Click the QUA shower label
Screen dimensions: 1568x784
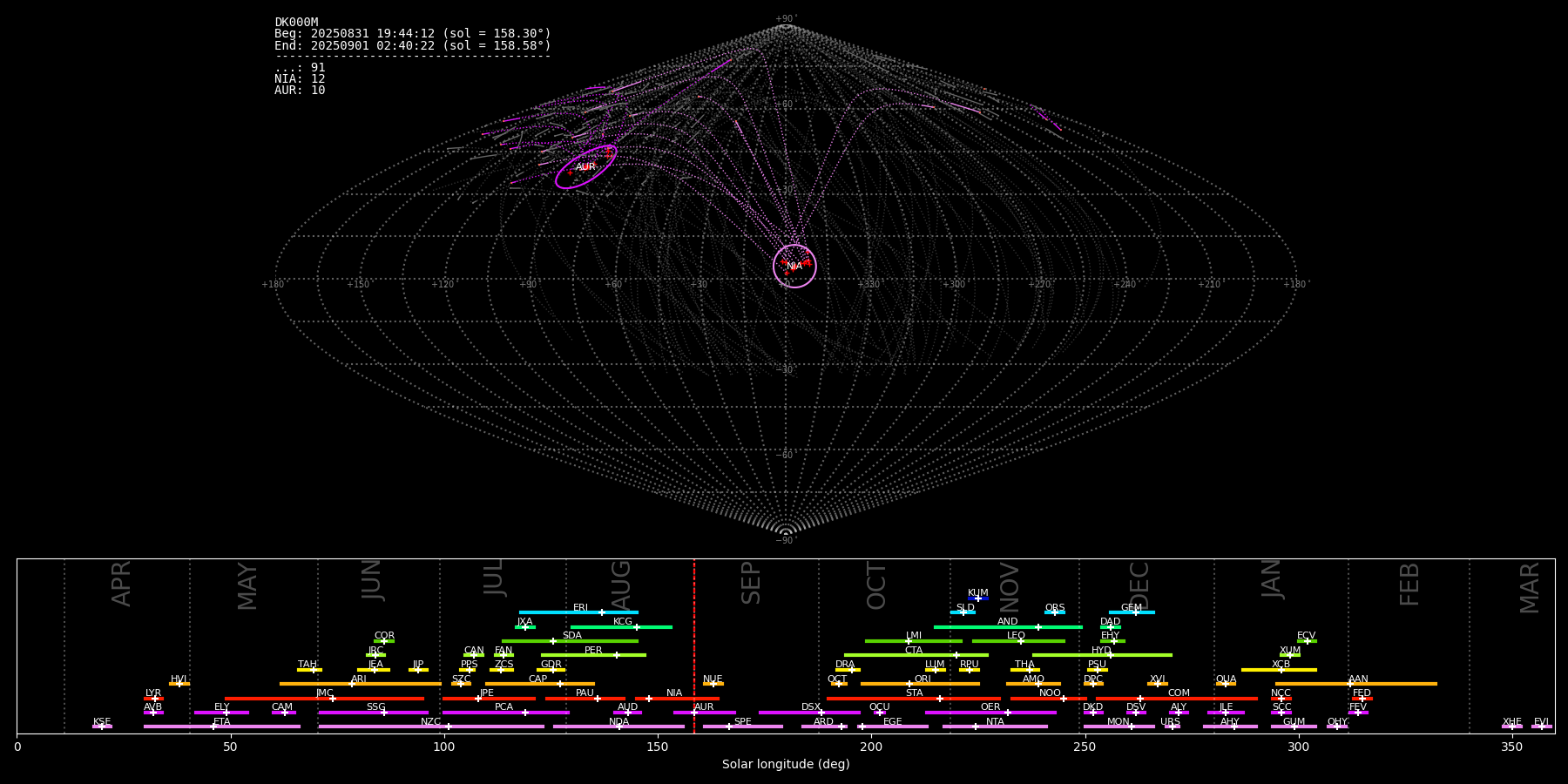tap(1227, 679)
